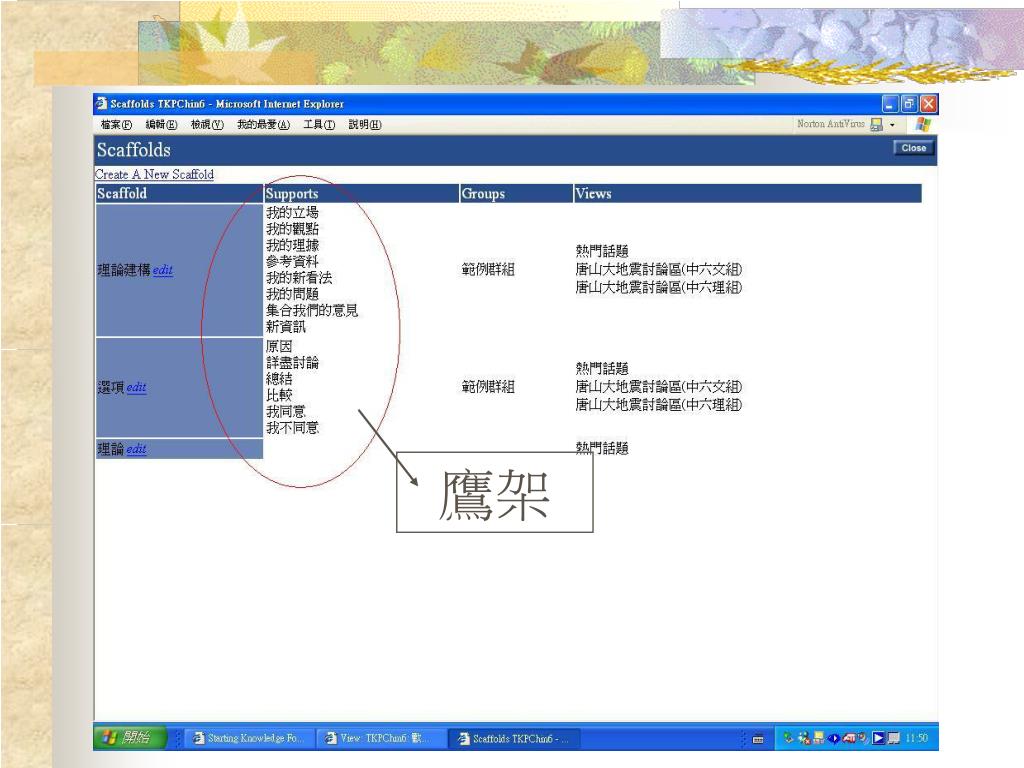1024x768 pixels.
Task: Click support item 原因
Action: [x=279, y=346]
